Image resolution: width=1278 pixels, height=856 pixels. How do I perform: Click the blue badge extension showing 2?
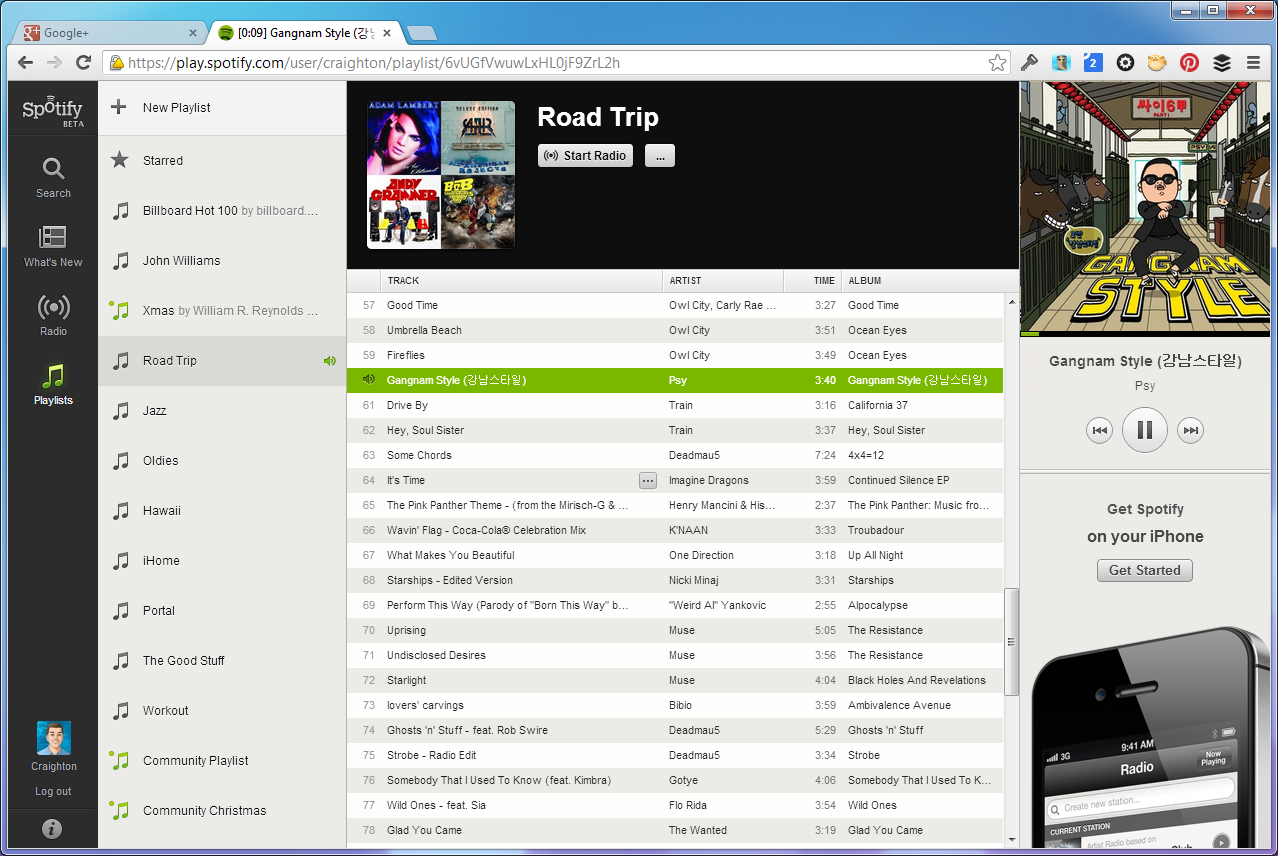click(1092, 62)
